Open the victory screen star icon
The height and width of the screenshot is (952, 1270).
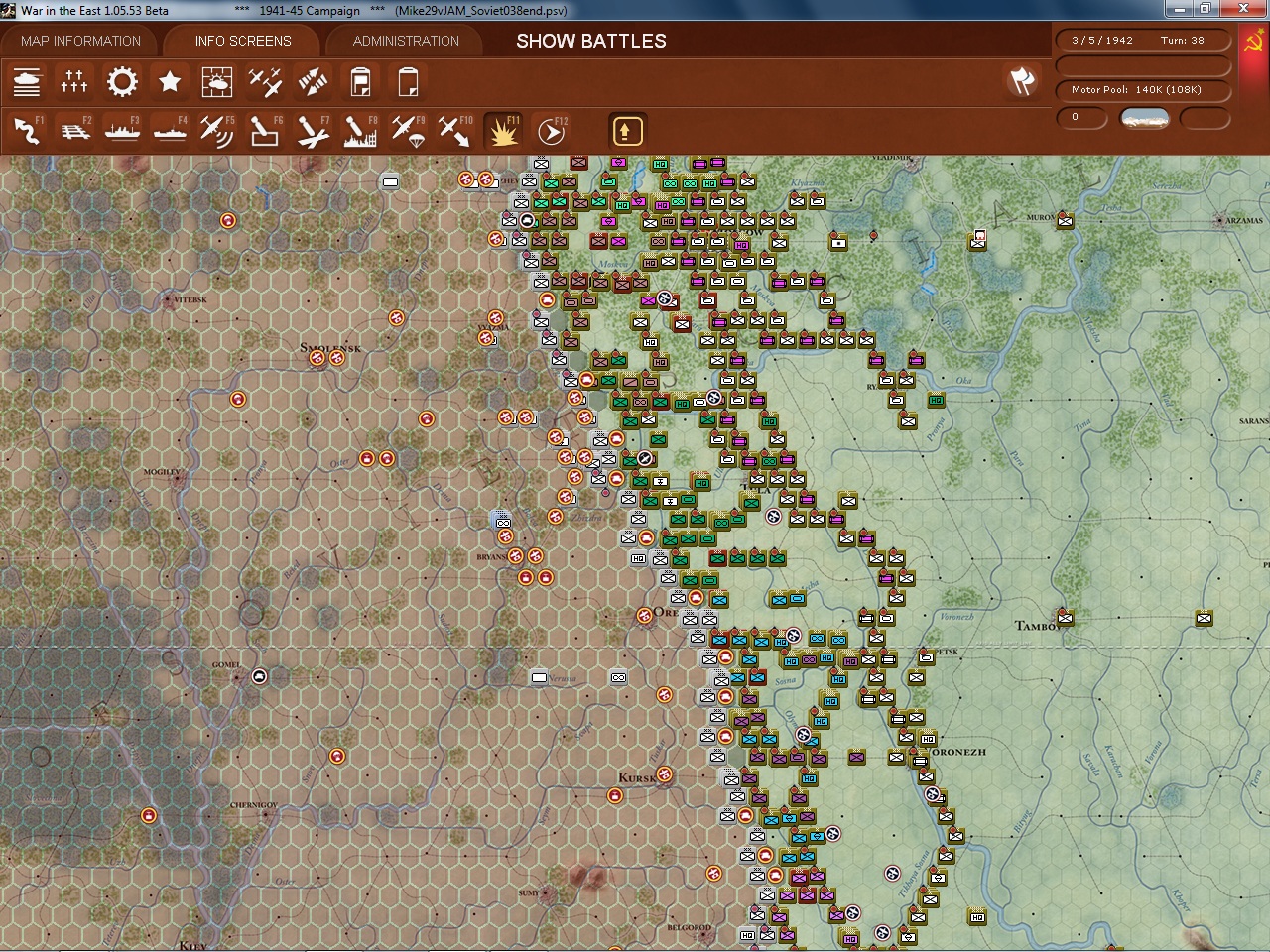170,81
